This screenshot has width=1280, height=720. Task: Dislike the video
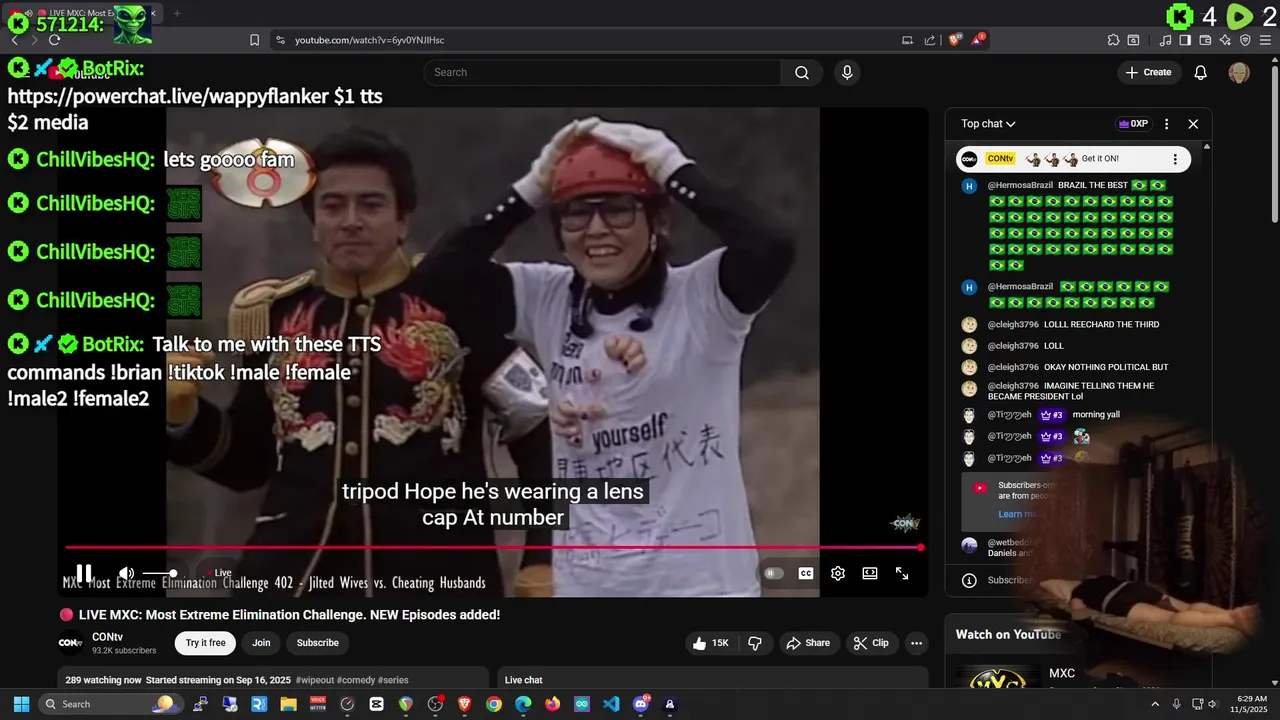pos(756,643)
